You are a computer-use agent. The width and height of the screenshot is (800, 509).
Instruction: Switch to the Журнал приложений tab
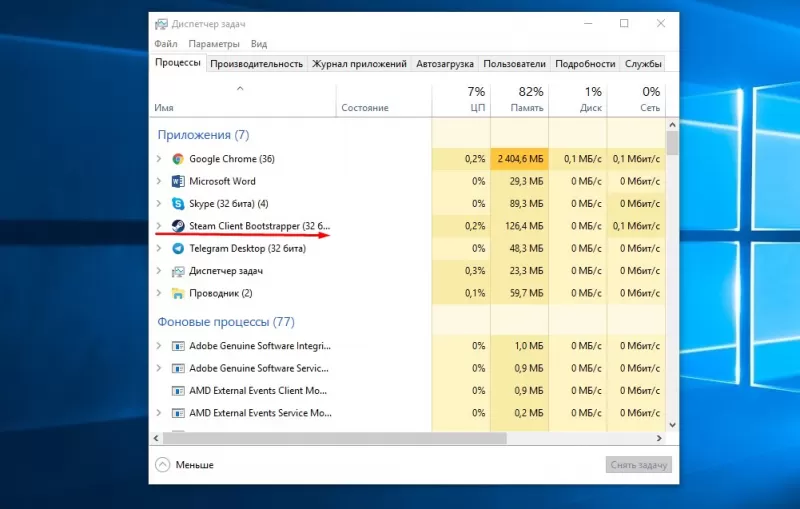pos(359,64)
